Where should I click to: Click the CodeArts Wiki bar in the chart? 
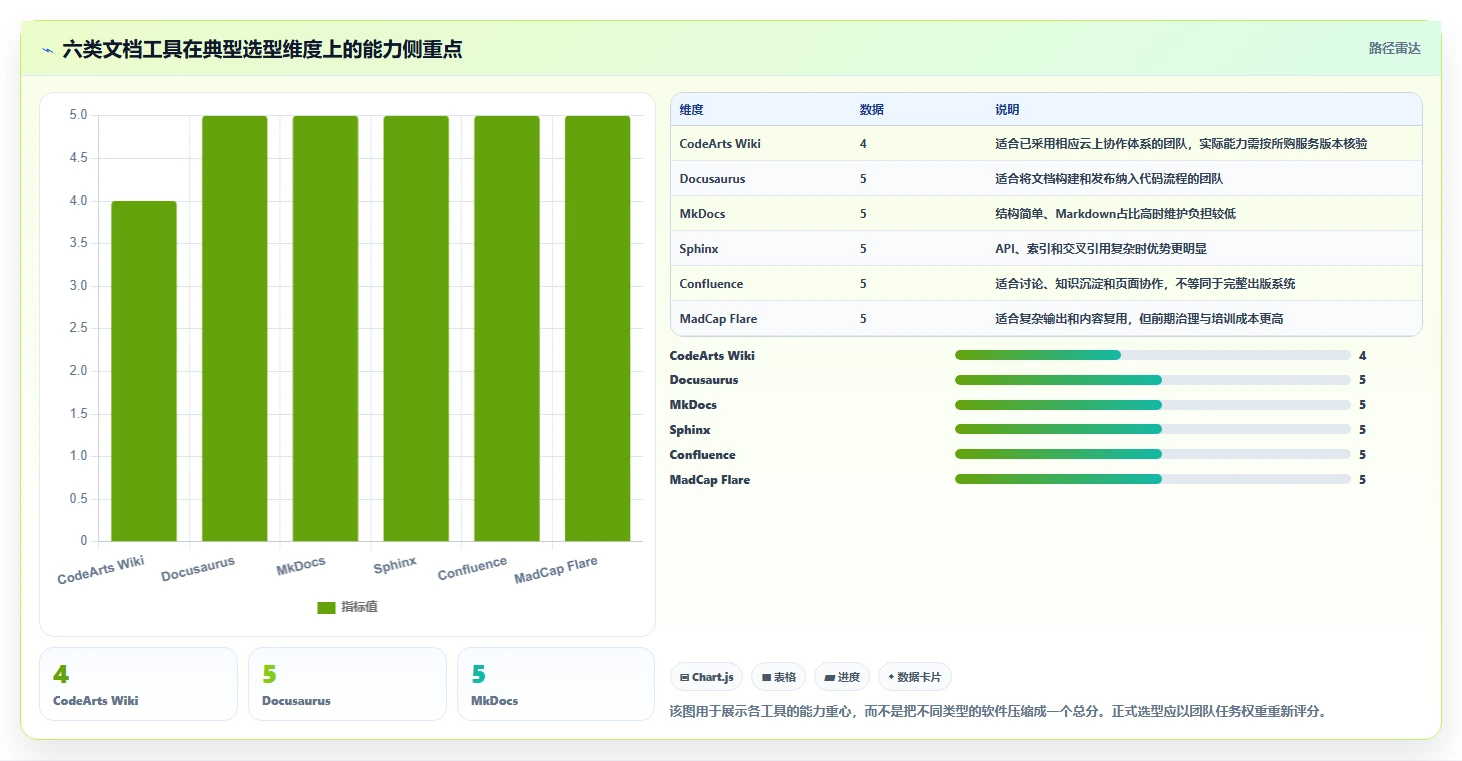144,371
